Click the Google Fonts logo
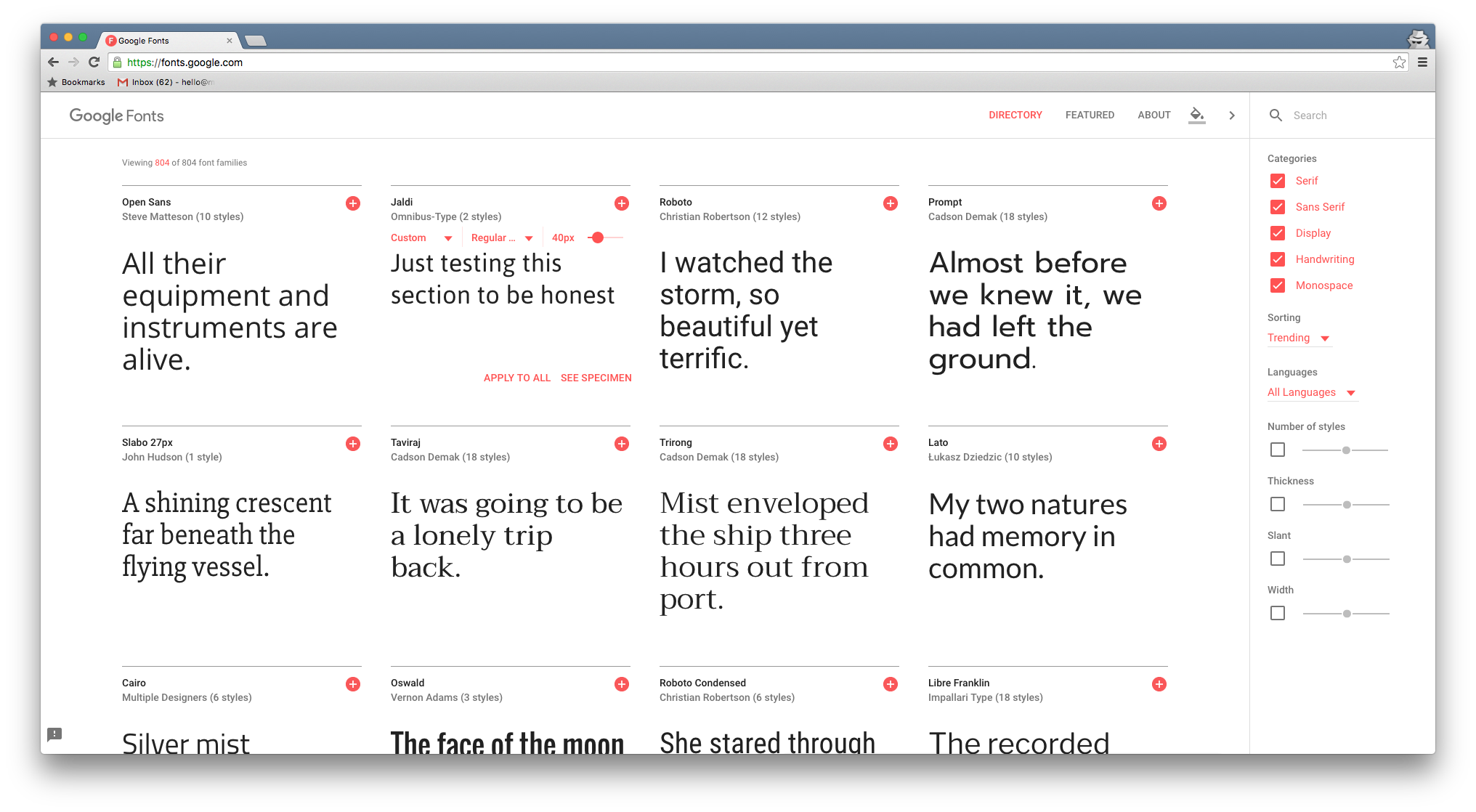The image size is (1476, 812). [x=116, y=115]
